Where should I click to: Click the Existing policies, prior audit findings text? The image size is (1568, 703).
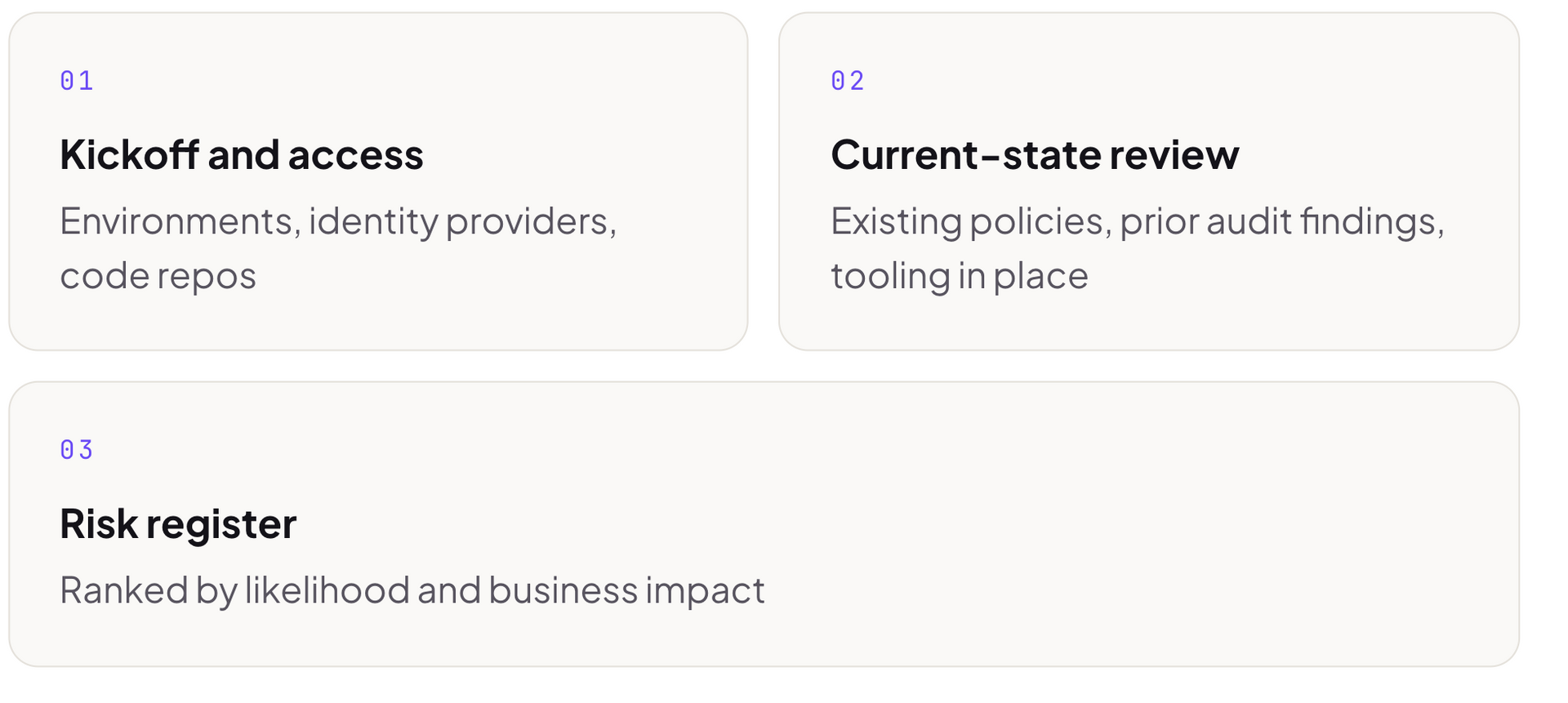coord(1138,222)
